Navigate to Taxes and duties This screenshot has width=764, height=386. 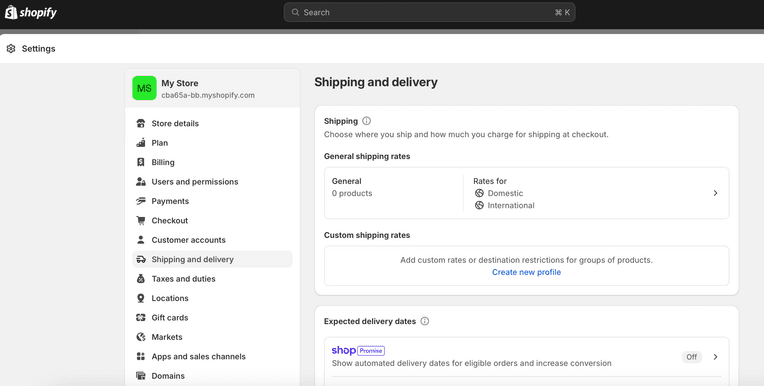[212, 279]
